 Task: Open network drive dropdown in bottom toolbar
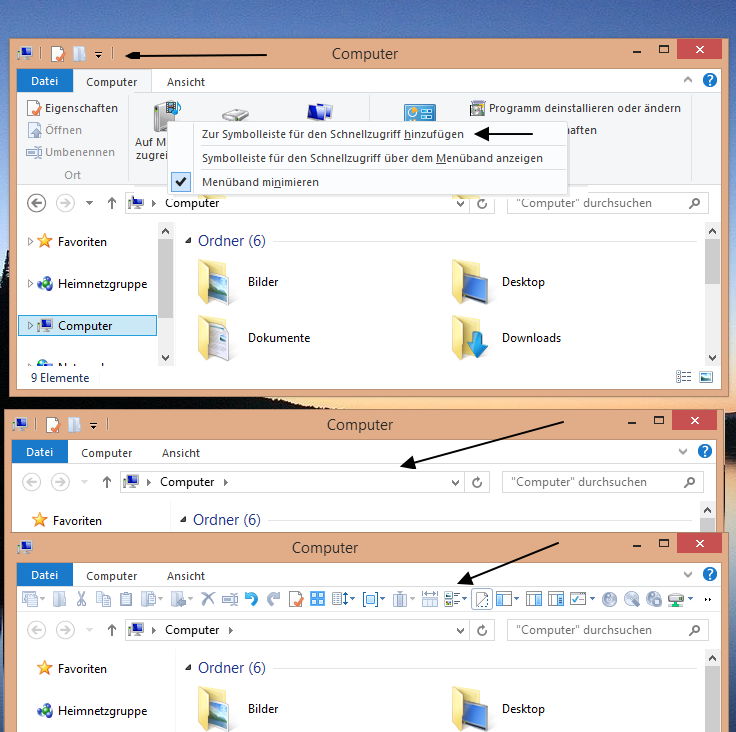[x=680, y=599]
